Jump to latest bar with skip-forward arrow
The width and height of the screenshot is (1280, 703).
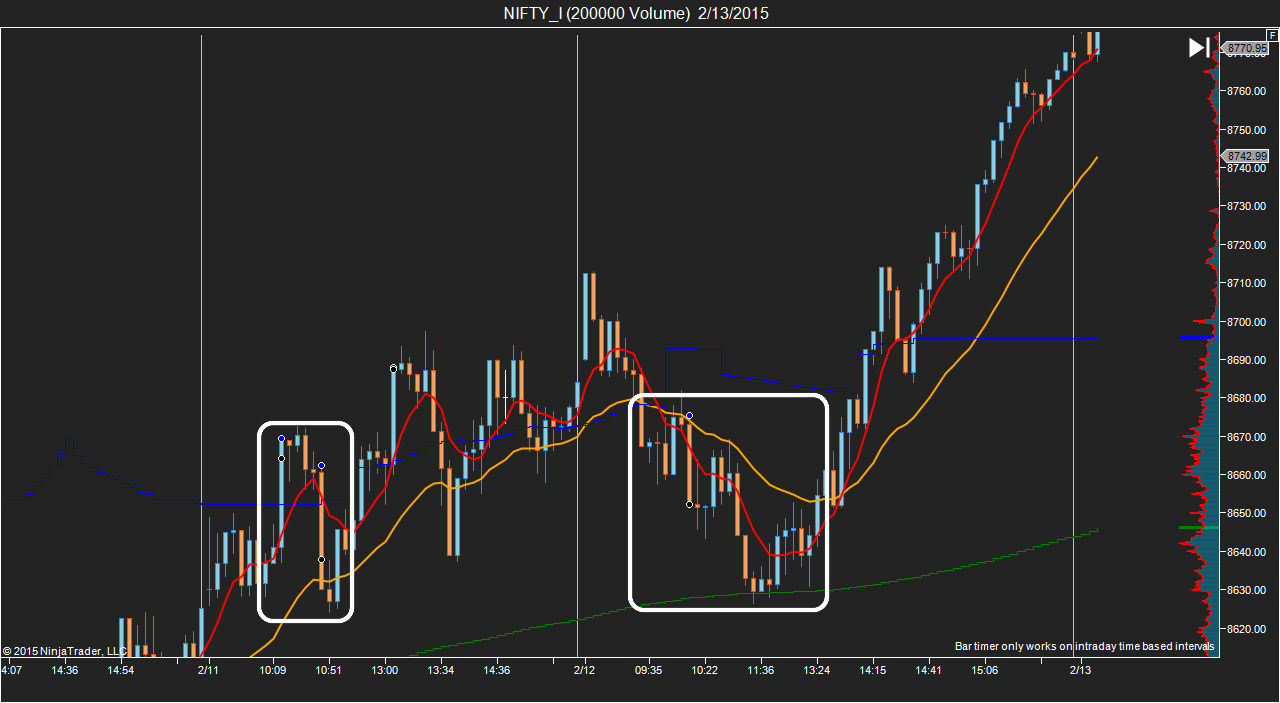click(x=1199, y=47)
